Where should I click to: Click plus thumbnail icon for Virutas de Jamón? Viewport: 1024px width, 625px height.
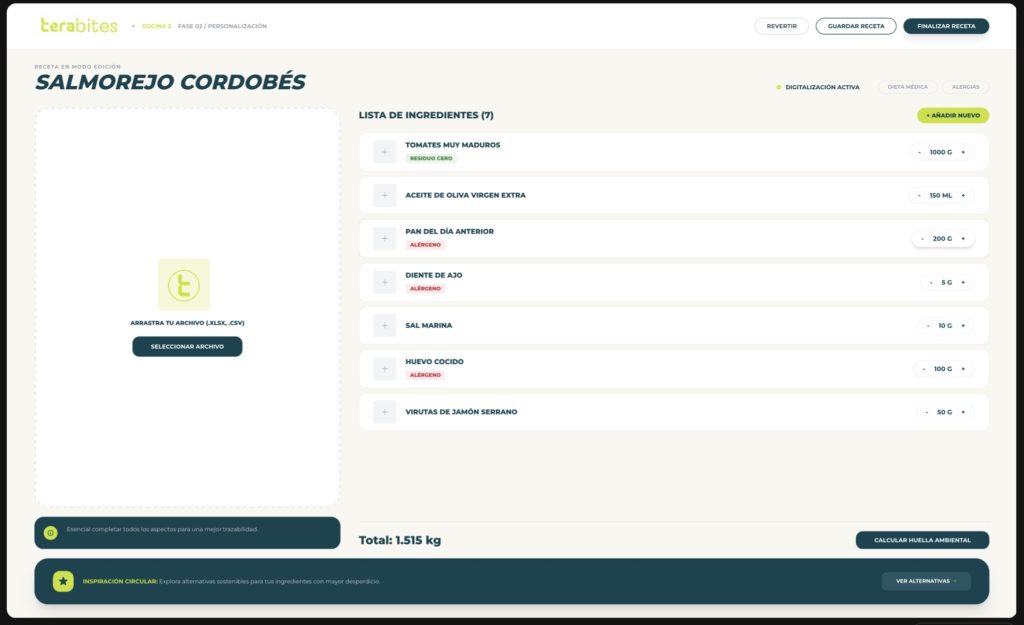(x=384, y=412)
